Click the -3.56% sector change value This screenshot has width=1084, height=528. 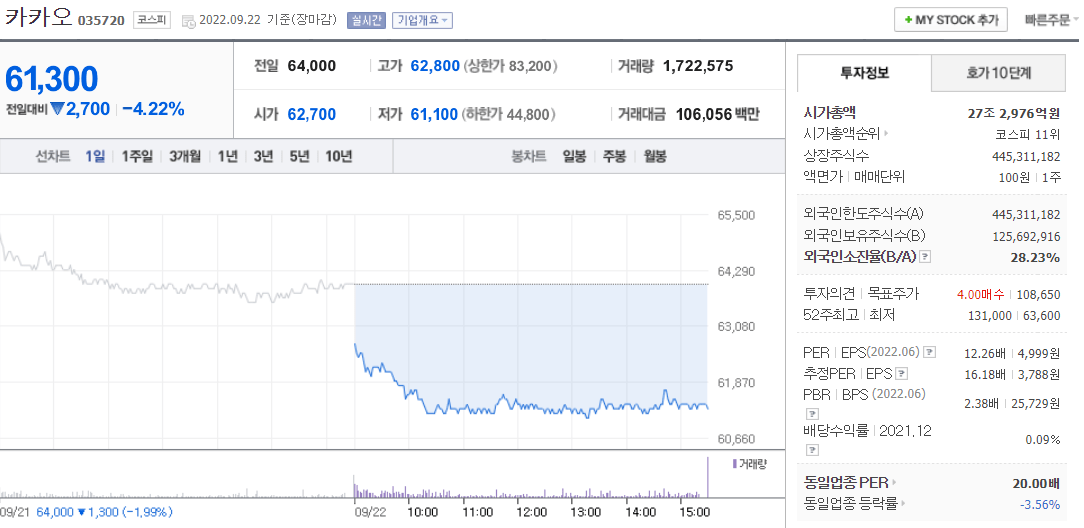[1040, 505]
